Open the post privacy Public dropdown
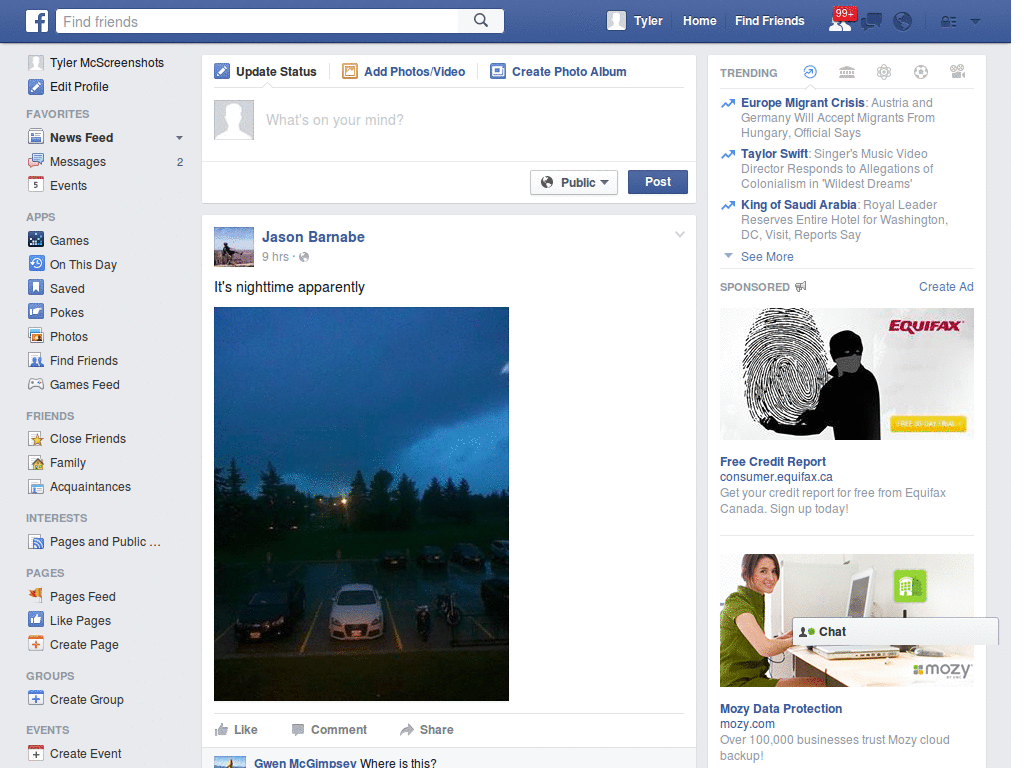The height and width of the screenshot is (768, 1024). (573, 182)
